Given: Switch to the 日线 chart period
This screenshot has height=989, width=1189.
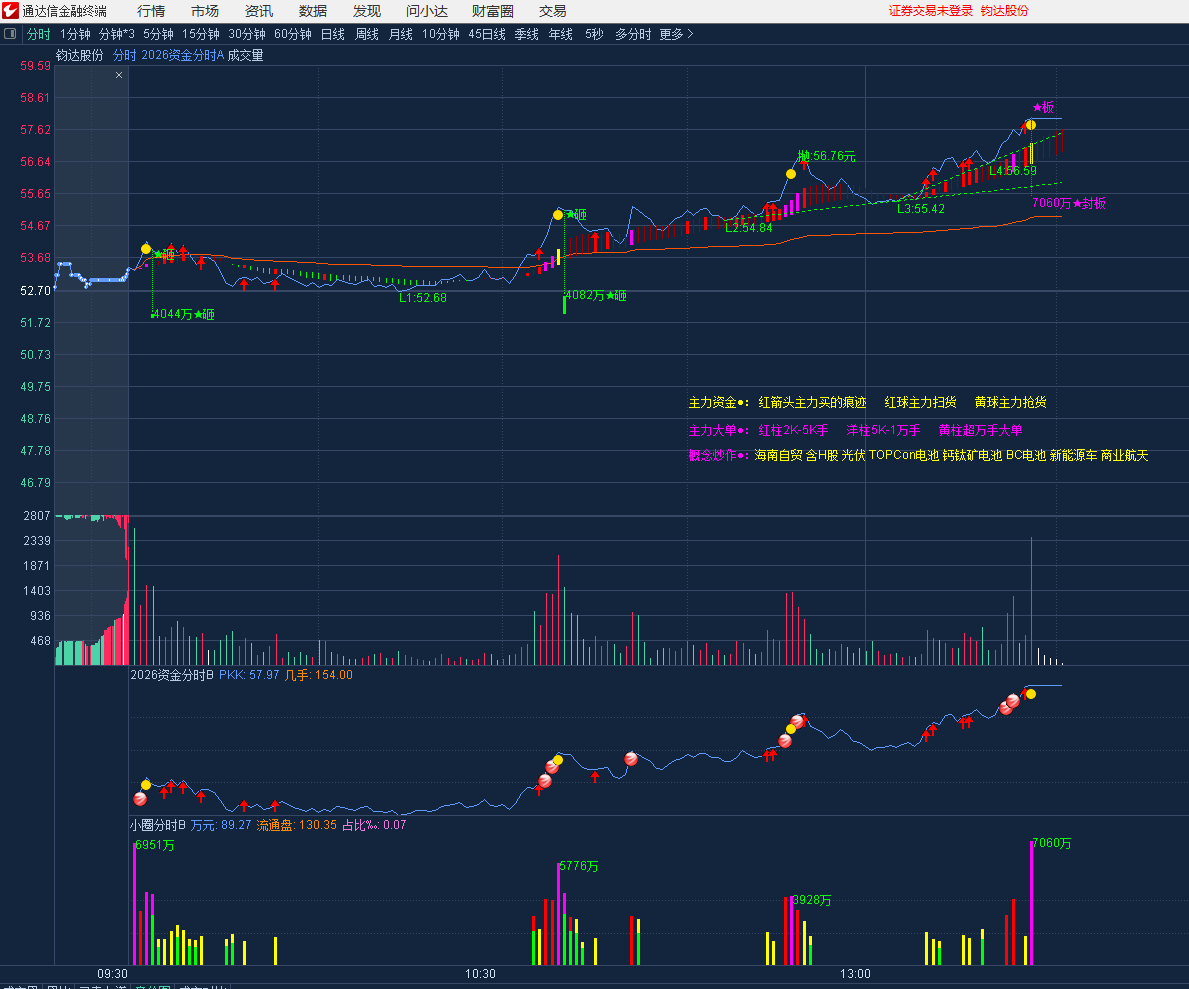Looking at the screenshot, I should (332, 34).
